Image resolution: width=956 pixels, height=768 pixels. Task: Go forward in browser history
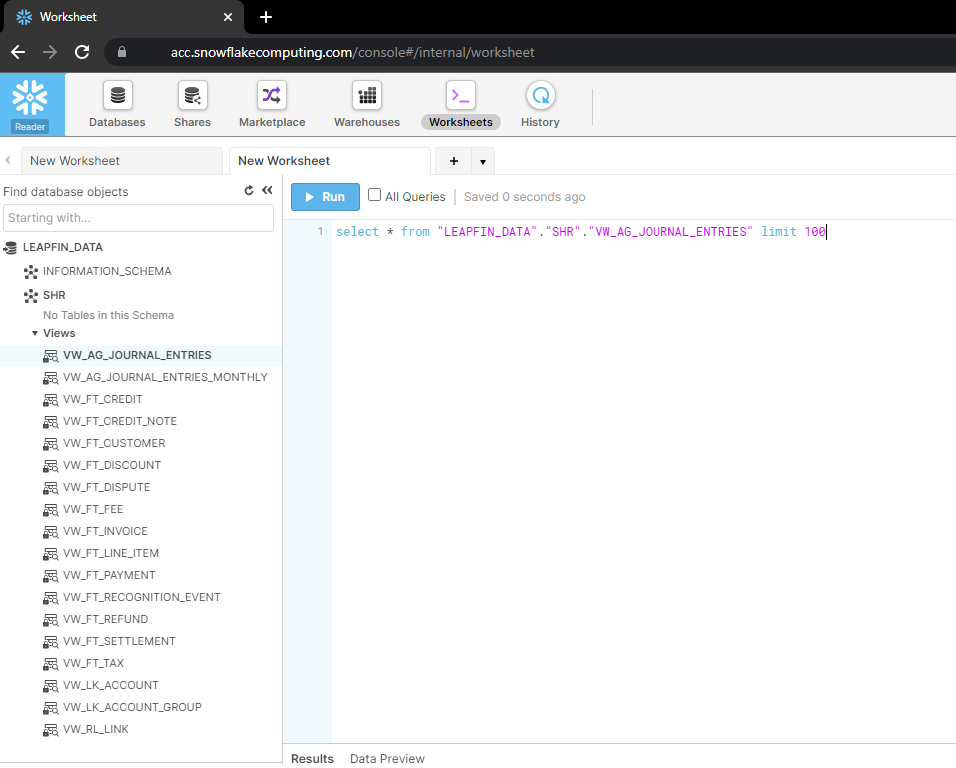(50, 52)
